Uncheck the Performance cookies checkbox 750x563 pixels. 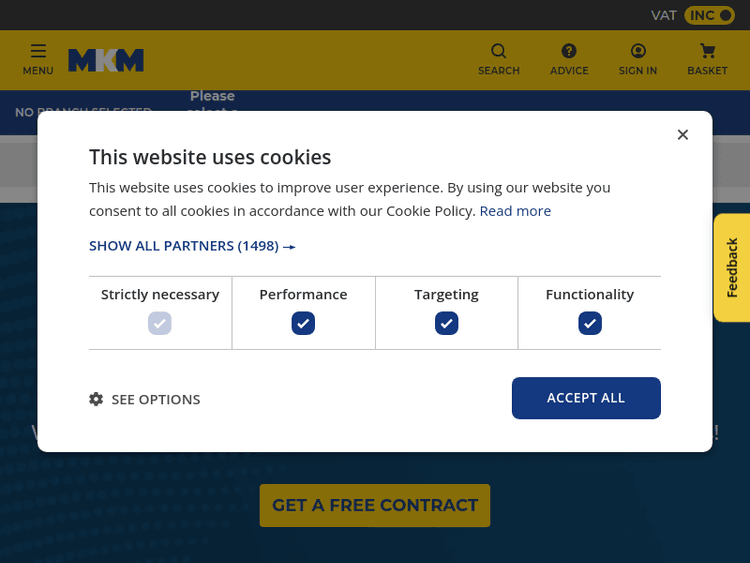(303, 323)
